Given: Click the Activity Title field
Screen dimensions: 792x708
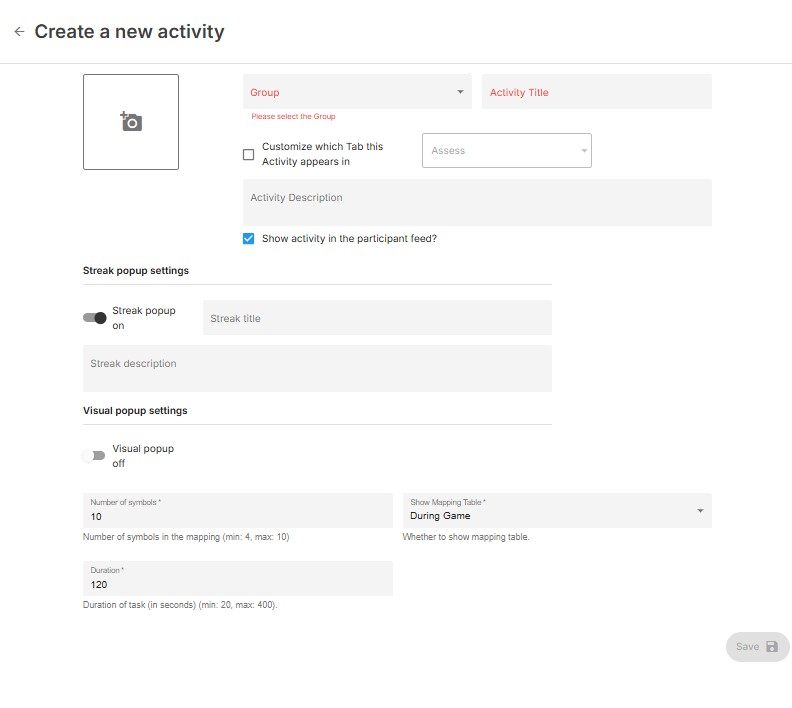Looking at the screenshot, I should (596, 92).
